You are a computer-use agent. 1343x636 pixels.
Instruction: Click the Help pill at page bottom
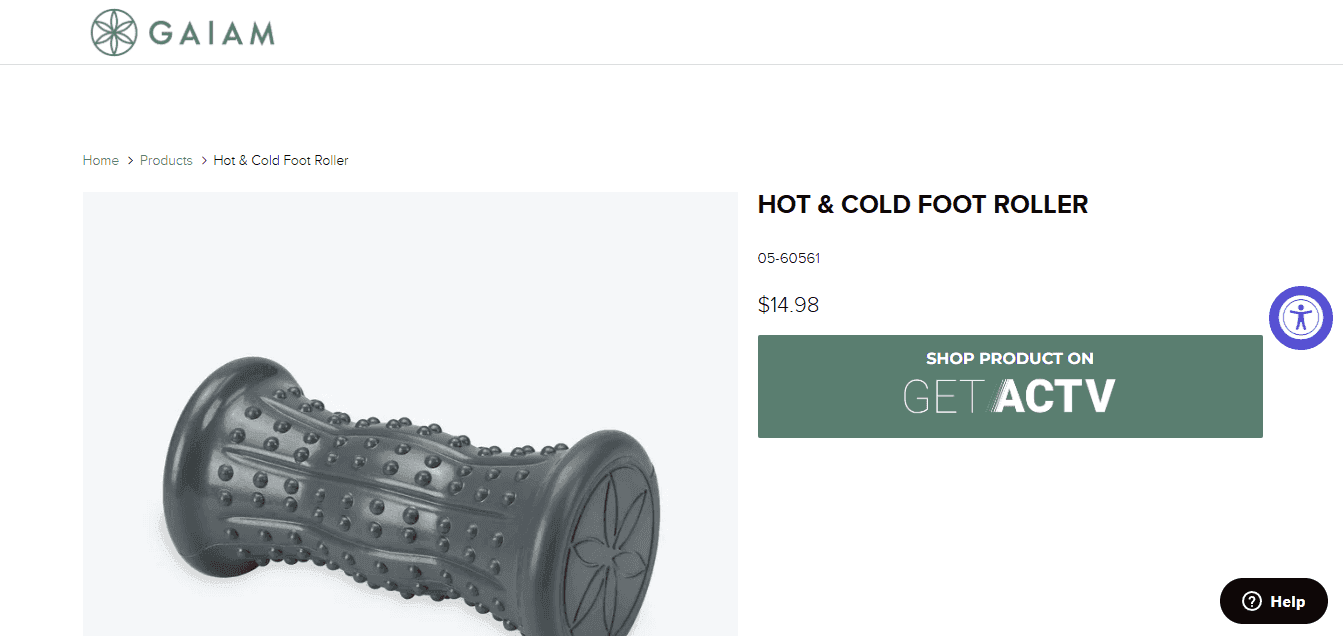tap(1272, 601)
